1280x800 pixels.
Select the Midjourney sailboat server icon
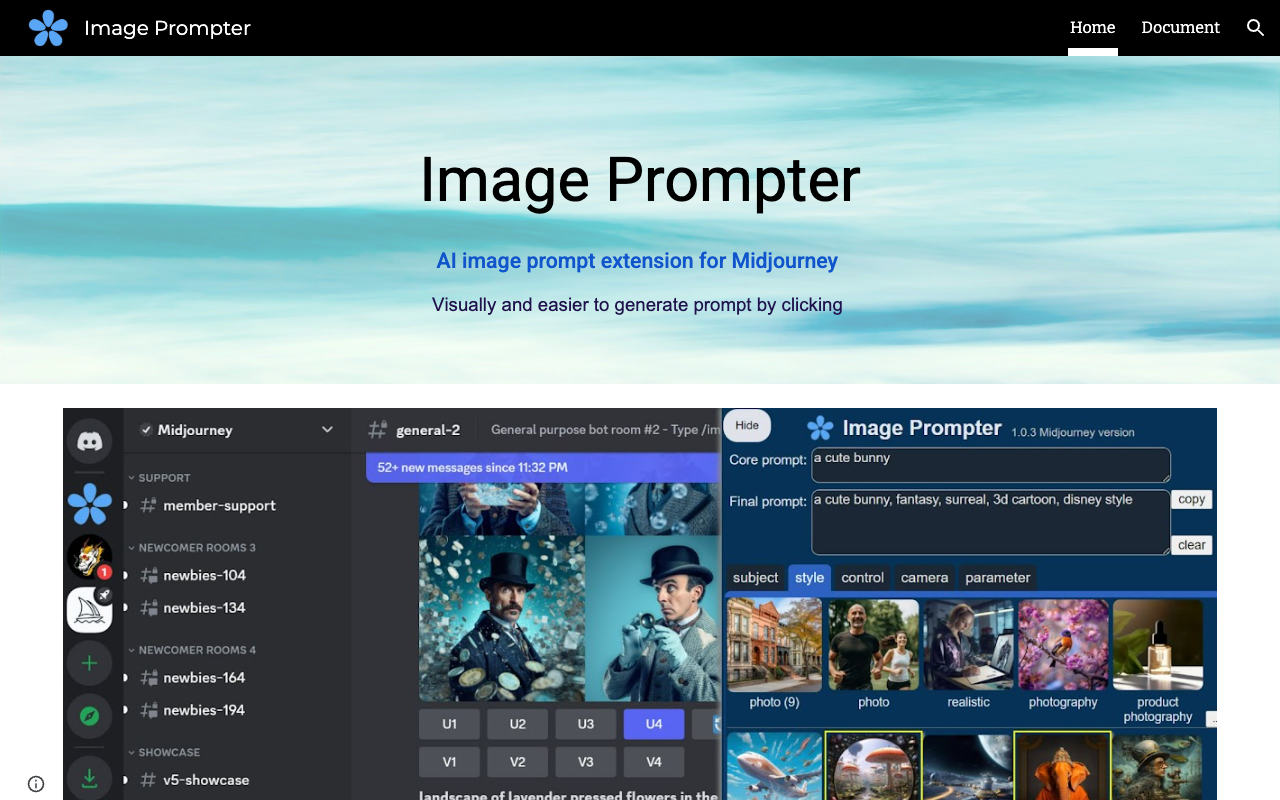click(x=90, y=609)
